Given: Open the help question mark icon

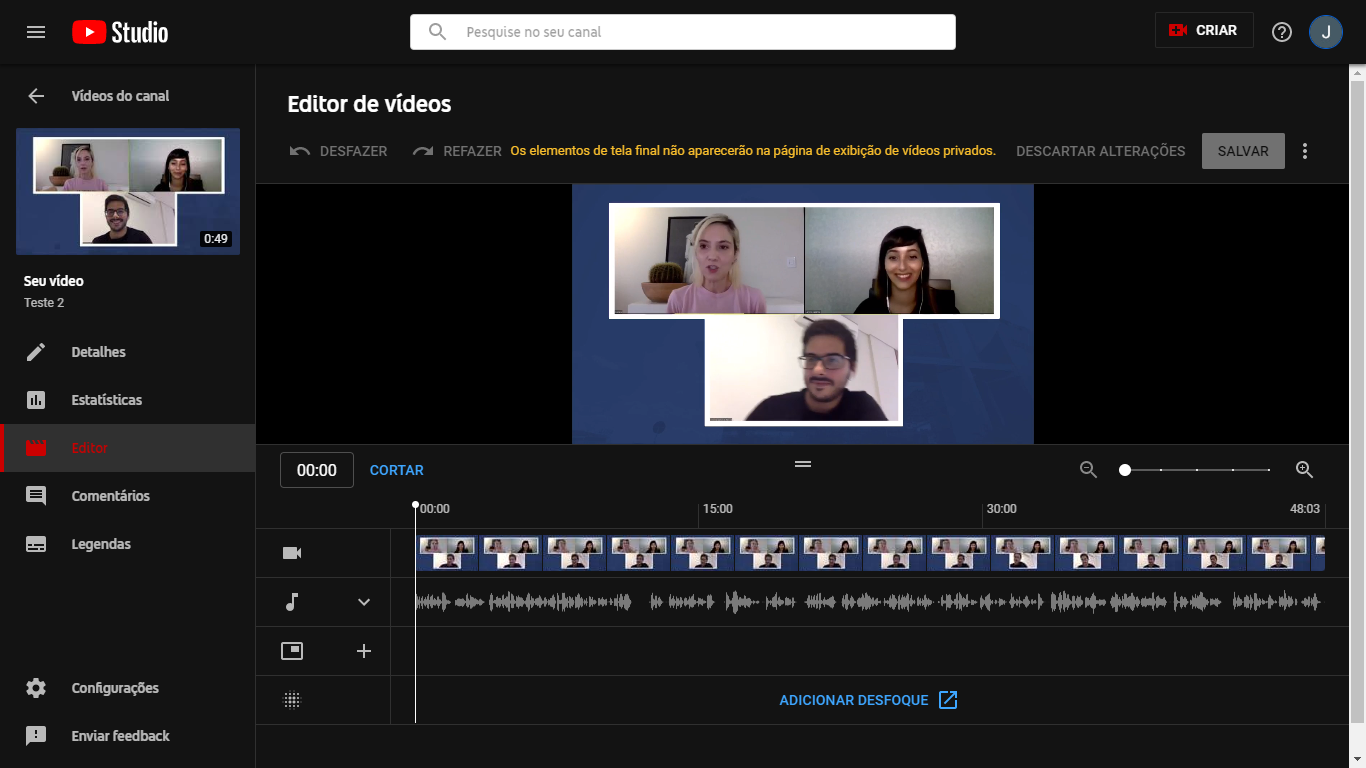Looking at the screenshot, I should tap(1281, 31).
